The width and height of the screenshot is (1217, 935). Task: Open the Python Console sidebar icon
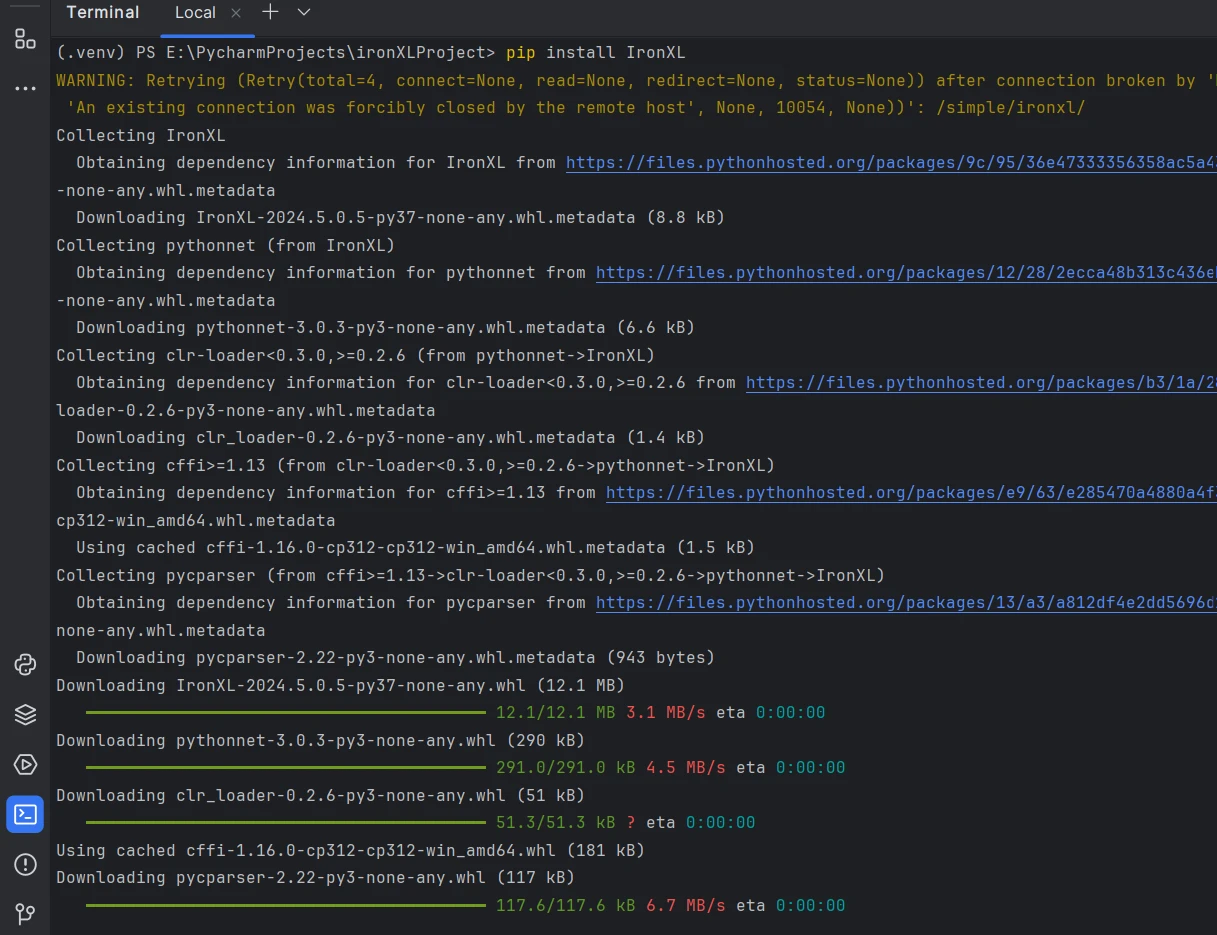click(25, 664)
